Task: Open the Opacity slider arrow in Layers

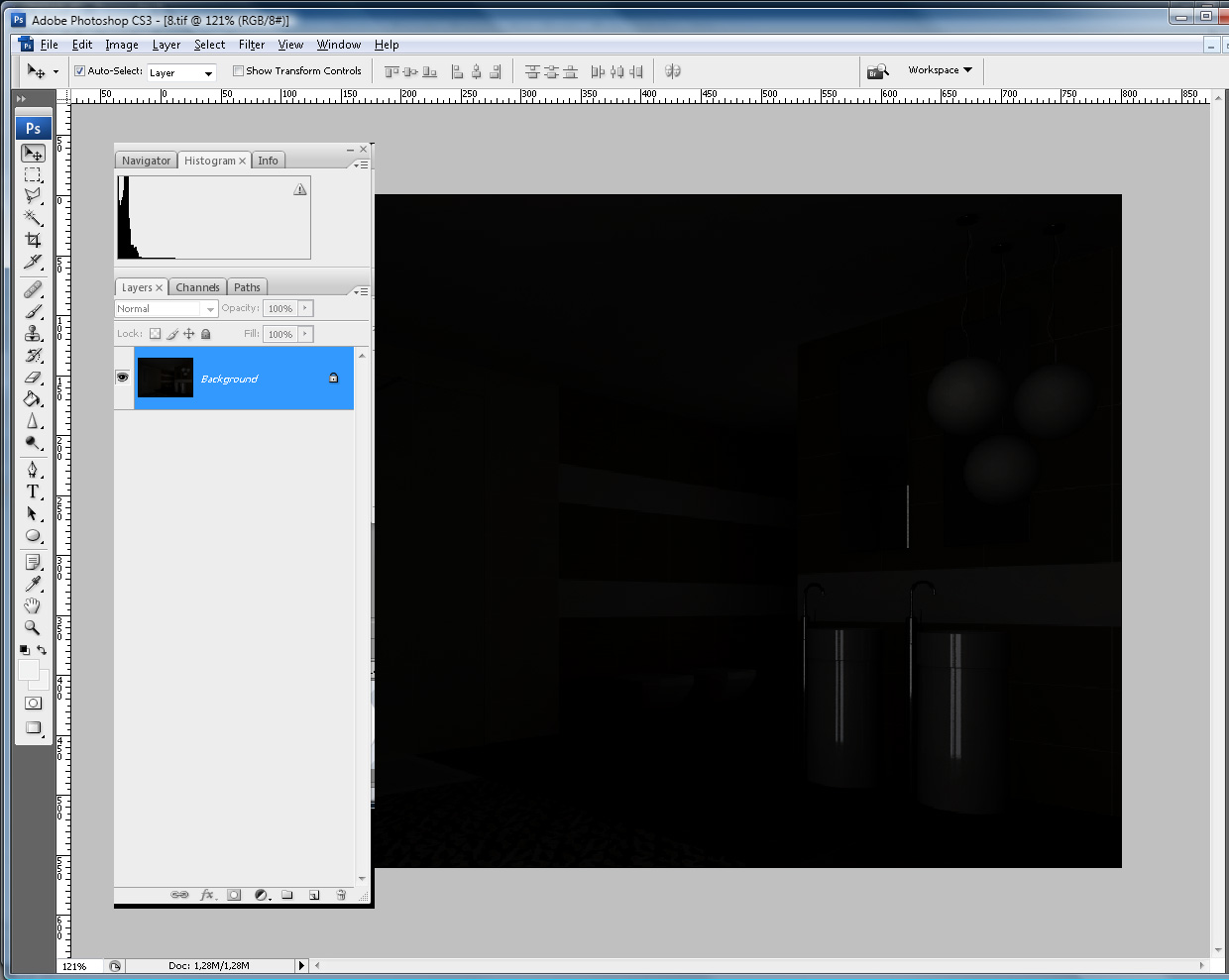Action: point(305,308)
